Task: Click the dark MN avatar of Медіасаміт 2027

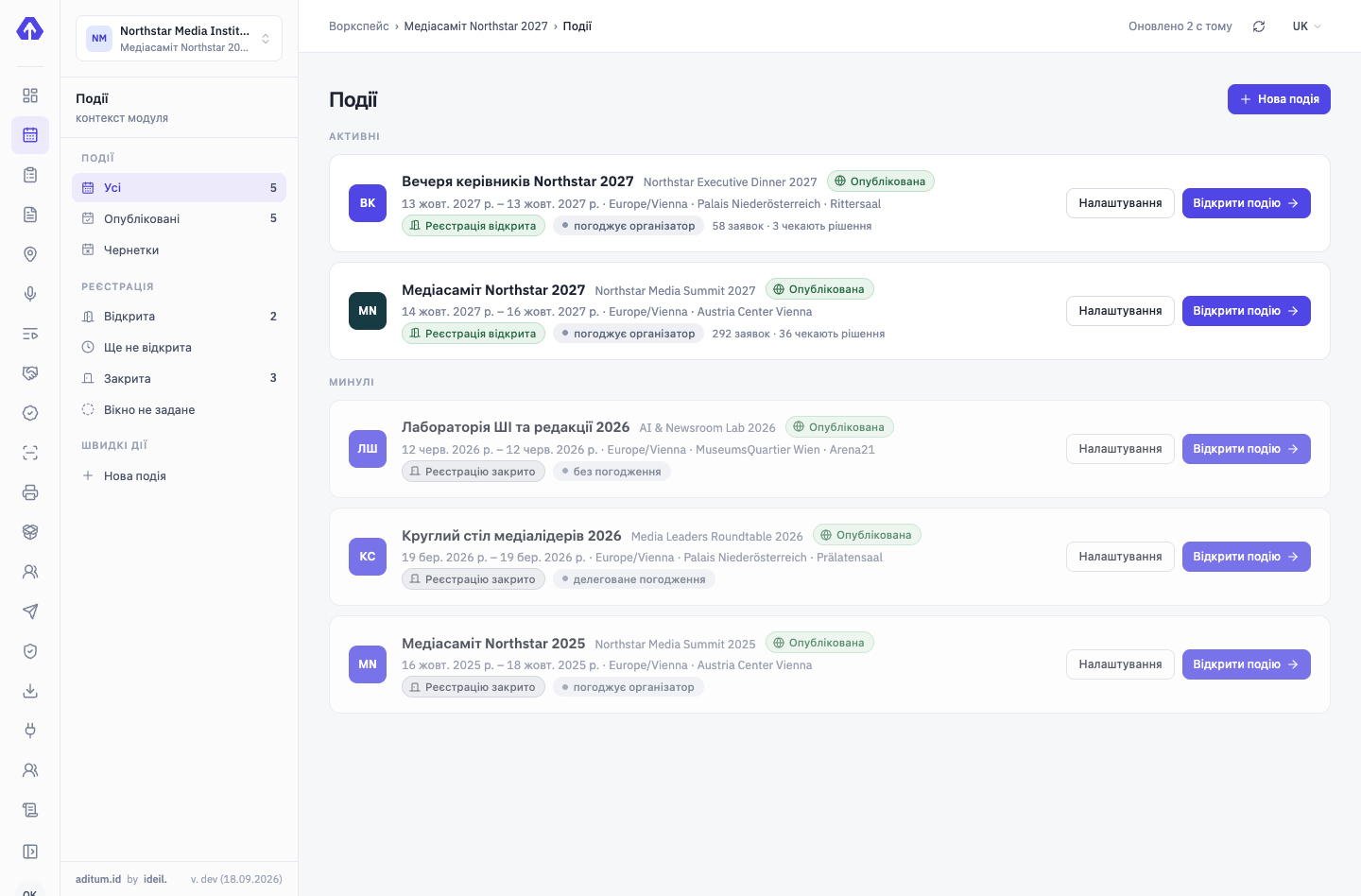Action: (368, 311)
